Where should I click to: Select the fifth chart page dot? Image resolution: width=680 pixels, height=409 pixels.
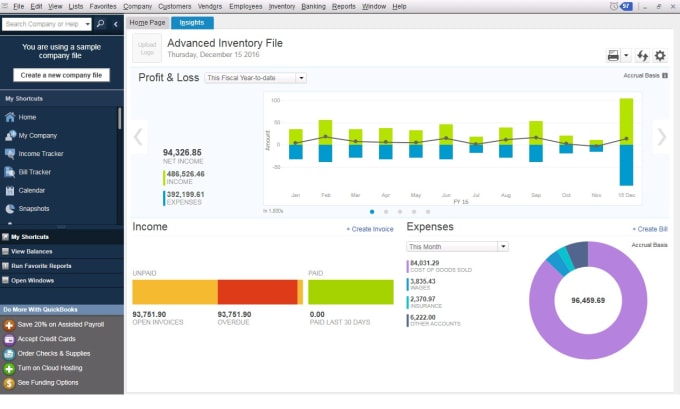(428, 212)
